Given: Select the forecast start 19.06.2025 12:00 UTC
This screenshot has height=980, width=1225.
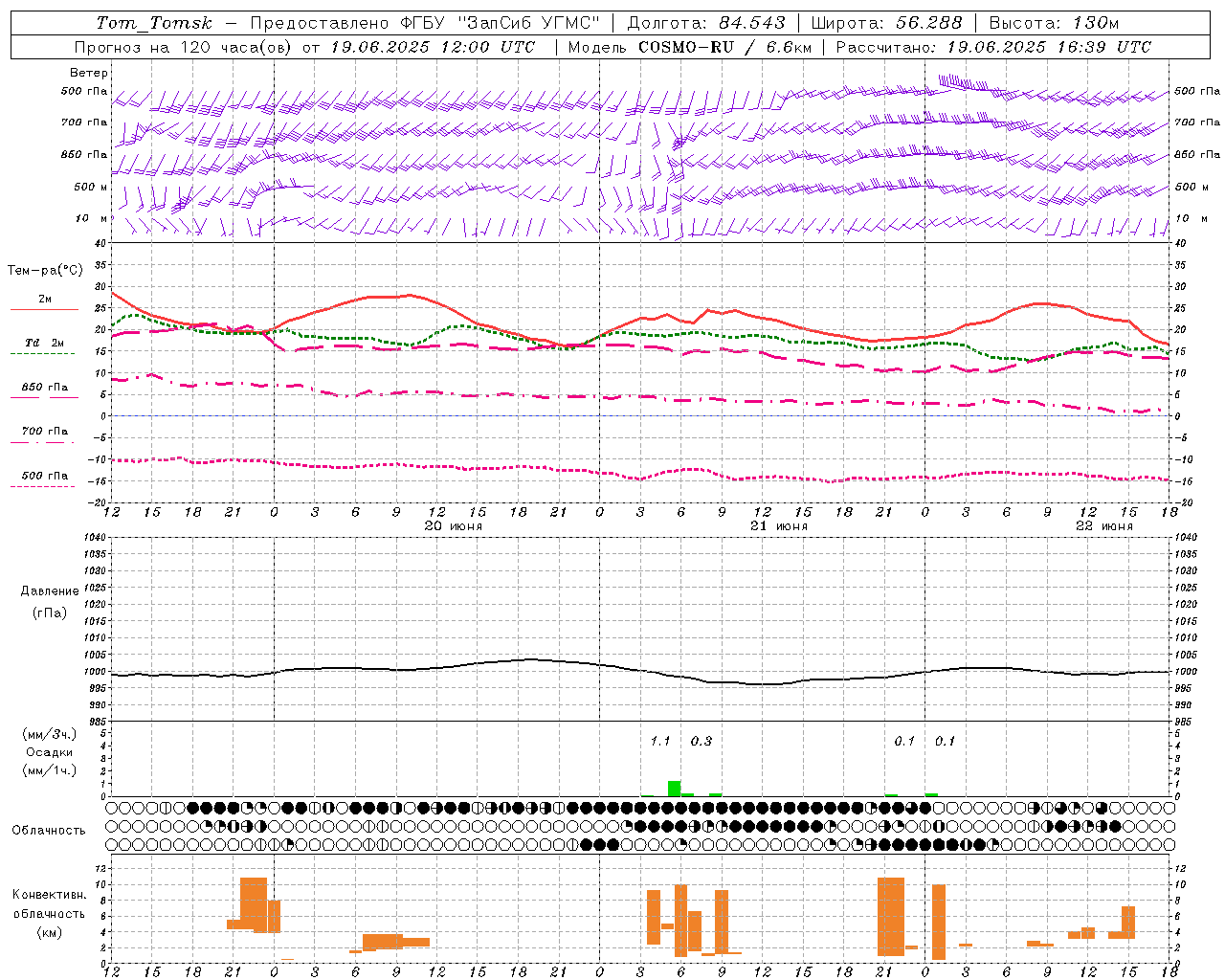Looking at the screenshot, I should (433, 47).
